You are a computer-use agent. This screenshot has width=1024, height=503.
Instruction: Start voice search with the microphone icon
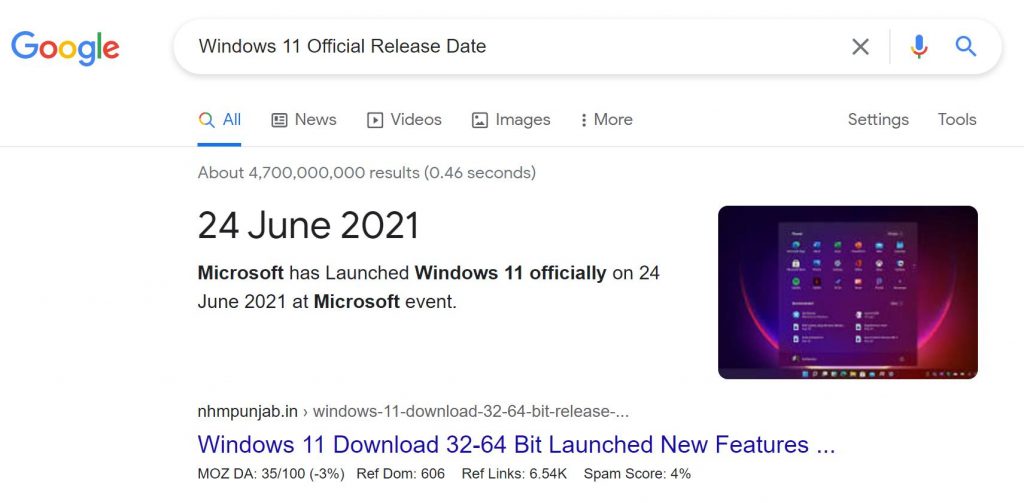click(x=919, y=47)
